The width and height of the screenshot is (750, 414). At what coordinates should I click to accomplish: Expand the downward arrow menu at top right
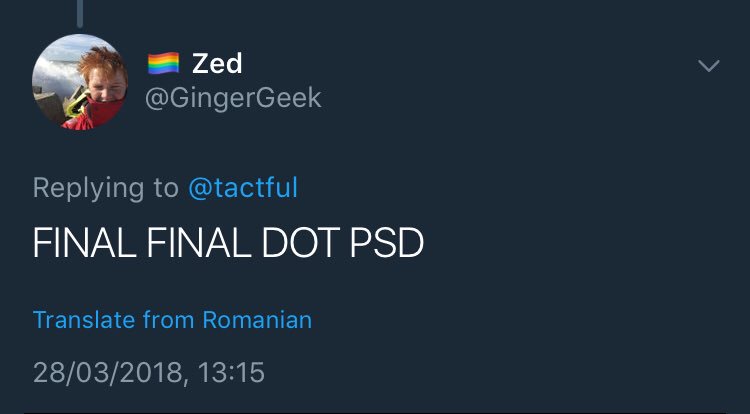pyautogui.click(x=708, y=65)
